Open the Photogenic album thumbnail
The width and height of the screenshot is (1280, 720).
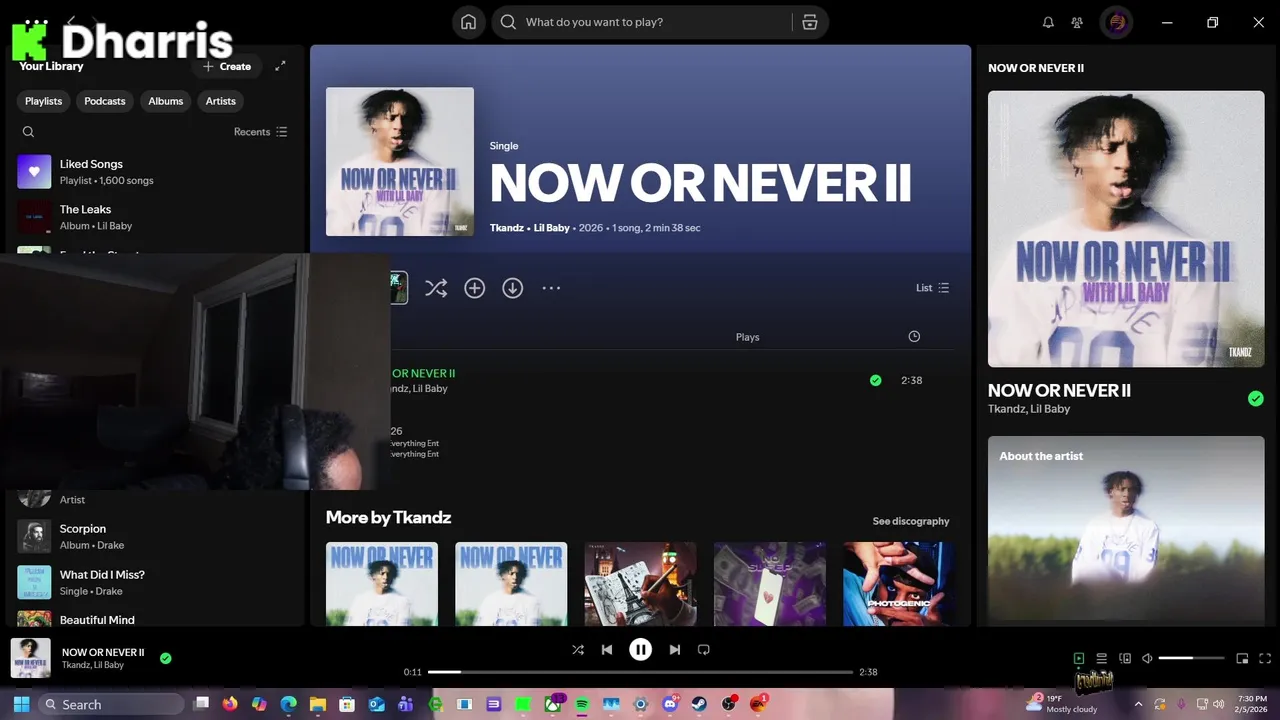point(899,584)
